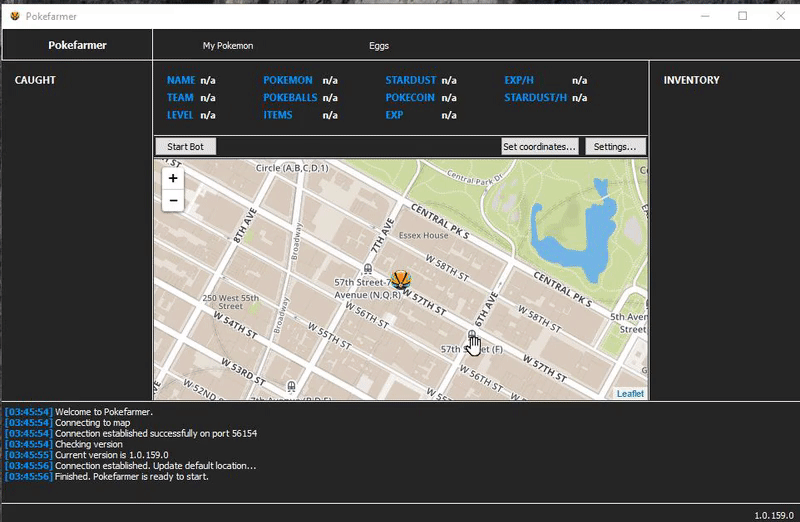Image resolution: width=800 pixels, height=522 pixels.
Task: Minimize the Pokefarmer window
Action: tap(705, 16)
